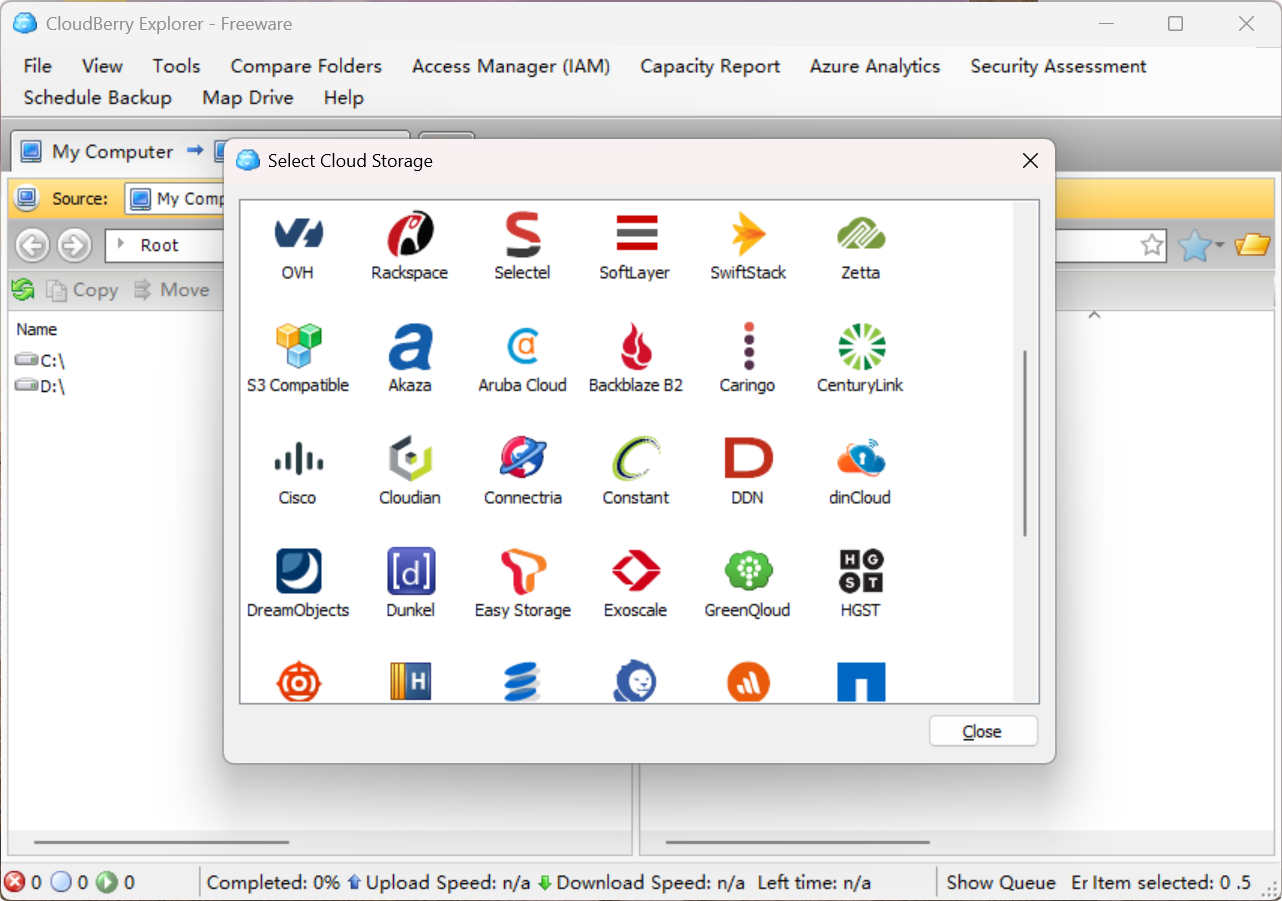Open the favorites star dropdown
The image size is (1282, 901).
point(1199,245)
